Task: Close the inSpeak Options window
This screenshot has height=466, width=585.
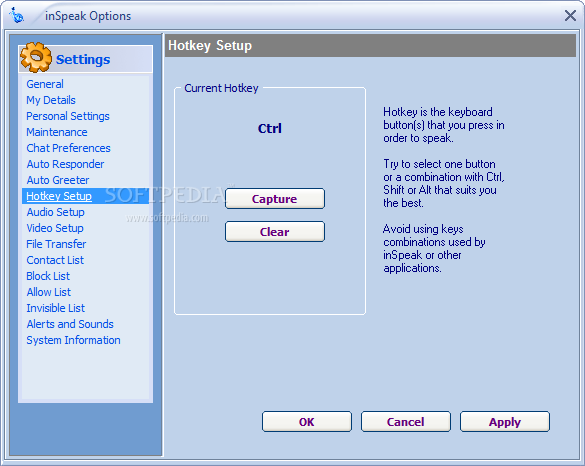Action: coord(570,16)
